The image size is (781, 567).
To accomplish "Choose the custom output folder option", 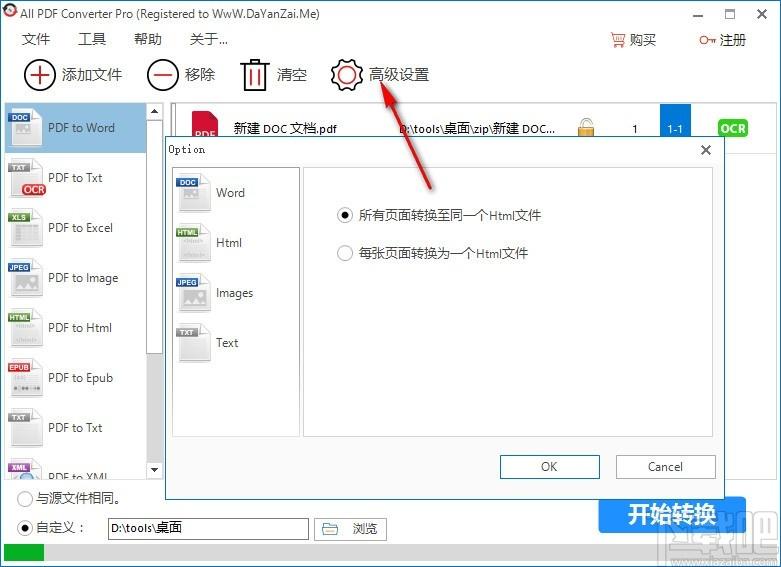I will click(x=24, y=528).
